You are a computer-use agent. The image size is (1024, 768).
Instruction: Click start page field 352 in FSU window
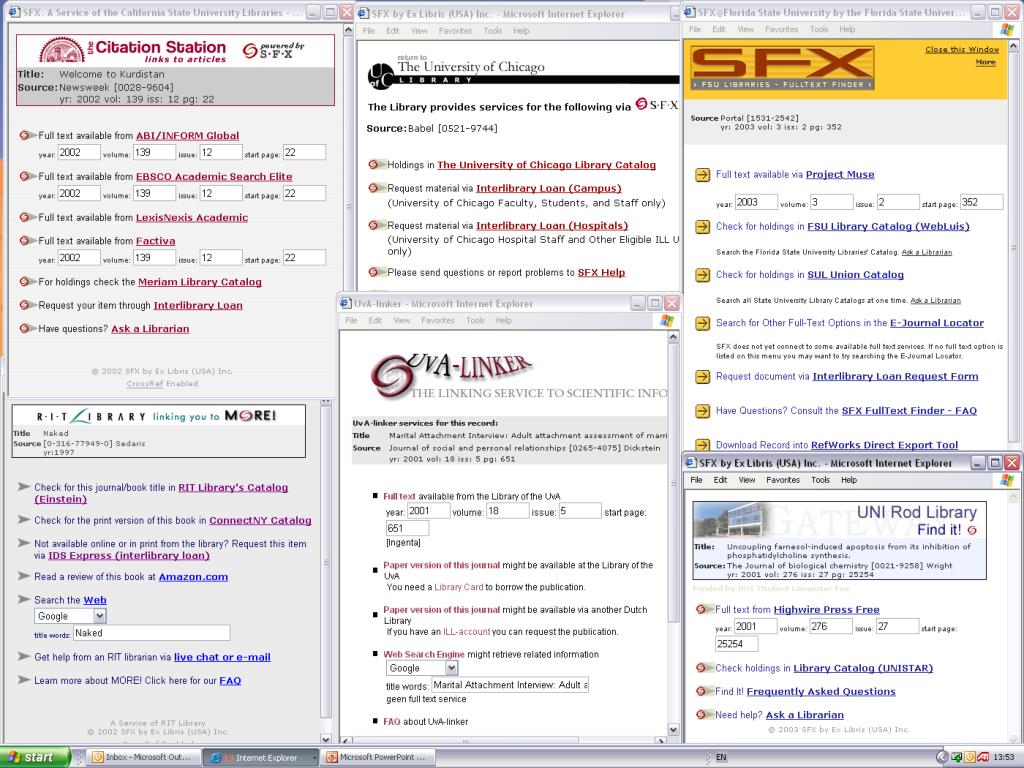(982, 202)
